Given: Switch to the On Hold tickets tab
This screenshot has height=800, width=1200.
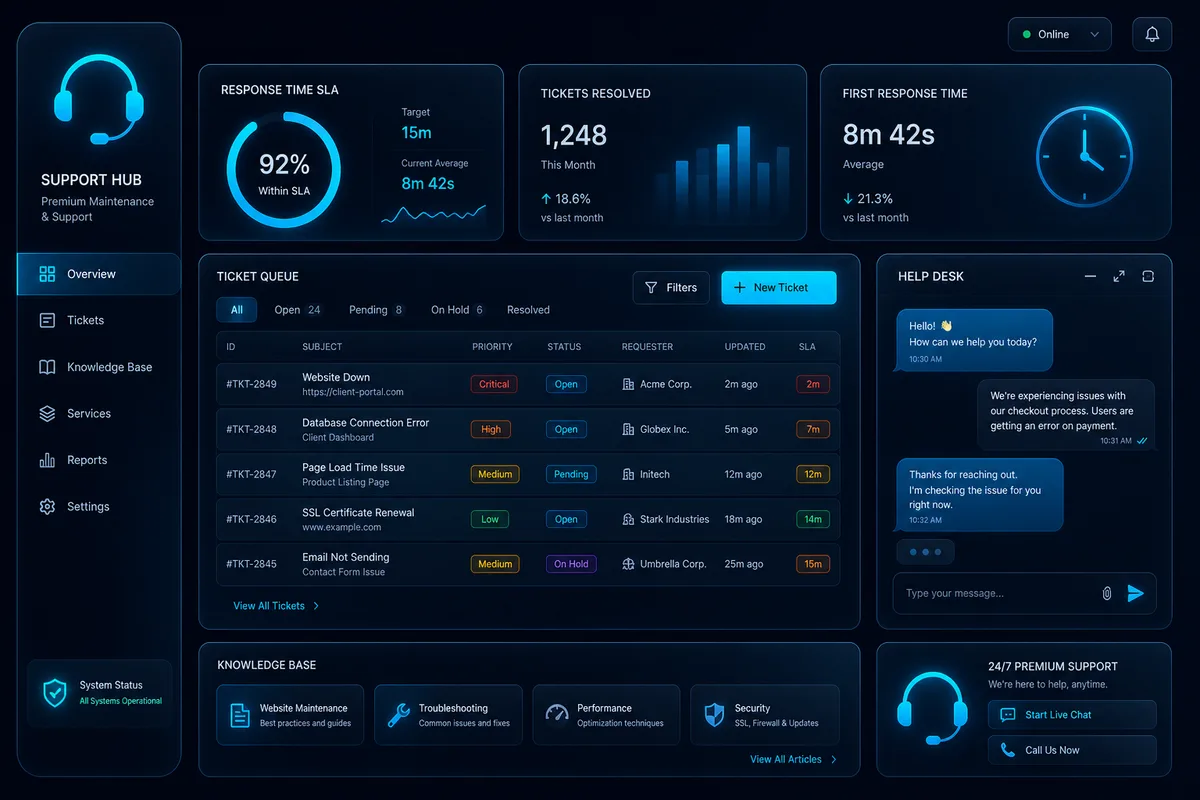Looking at the screenshot, I should pyautogui.click(x=458, y=310).
